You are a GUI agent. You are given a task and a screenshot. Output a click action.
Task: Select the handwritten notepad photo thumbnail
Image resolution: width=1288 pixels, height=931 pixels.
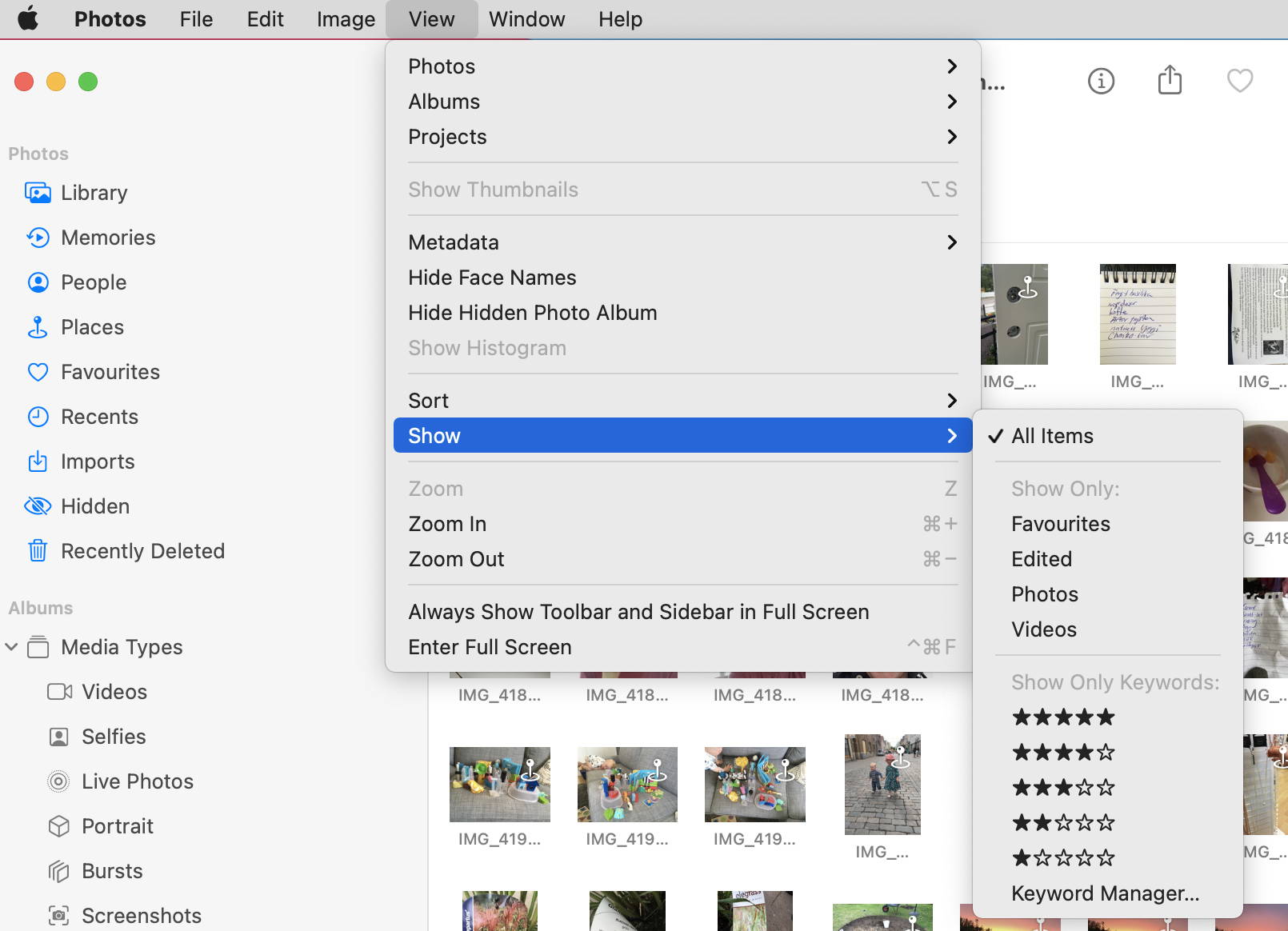tap(1138, 314)
